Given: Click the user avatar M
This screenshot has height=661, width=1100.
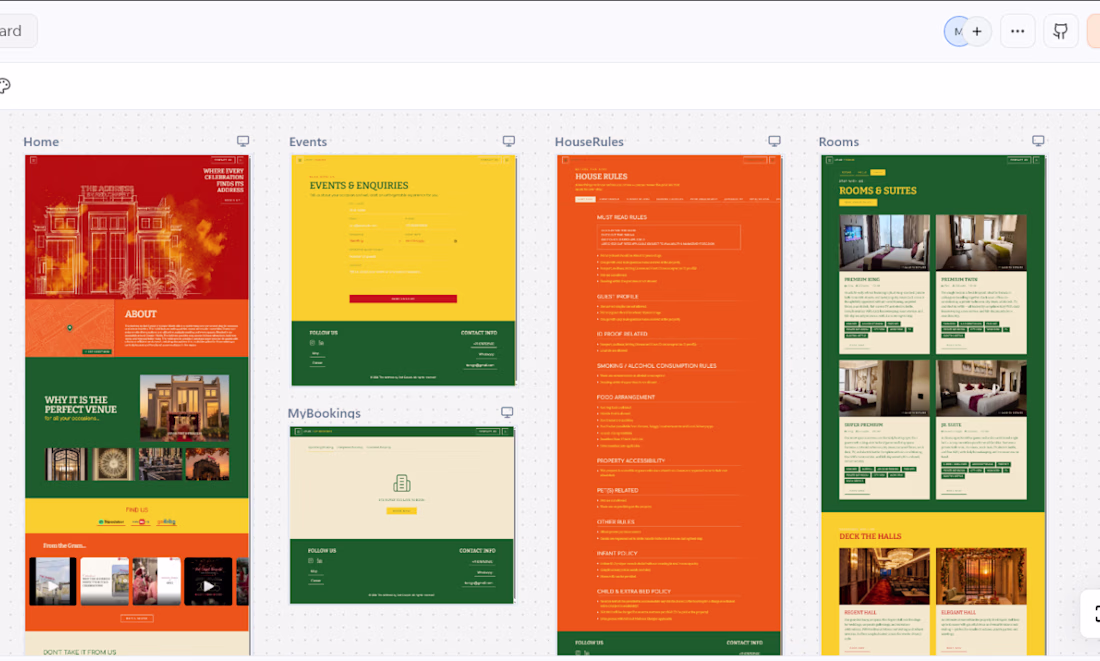Looking at the screenshot, I should pyautogui.click(x=956, y=32).
